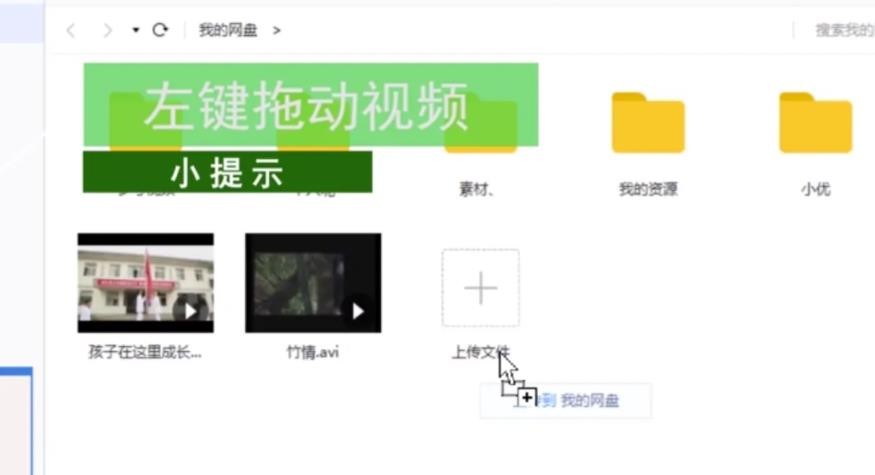This screenshot has width=875, height=475.
Task: Open the 小优 folder icon
Action: click(x=815, y=123)
